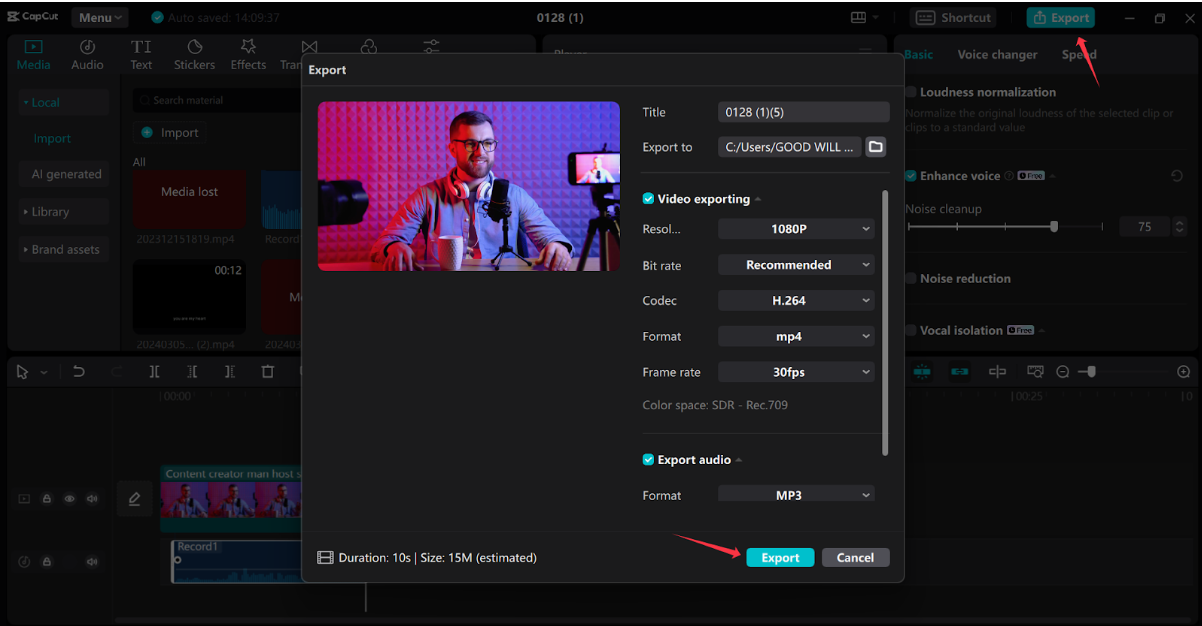The image size is (1202, 626).
Task: Open the Codec H.264 dropdown
Action: (796, 301)
